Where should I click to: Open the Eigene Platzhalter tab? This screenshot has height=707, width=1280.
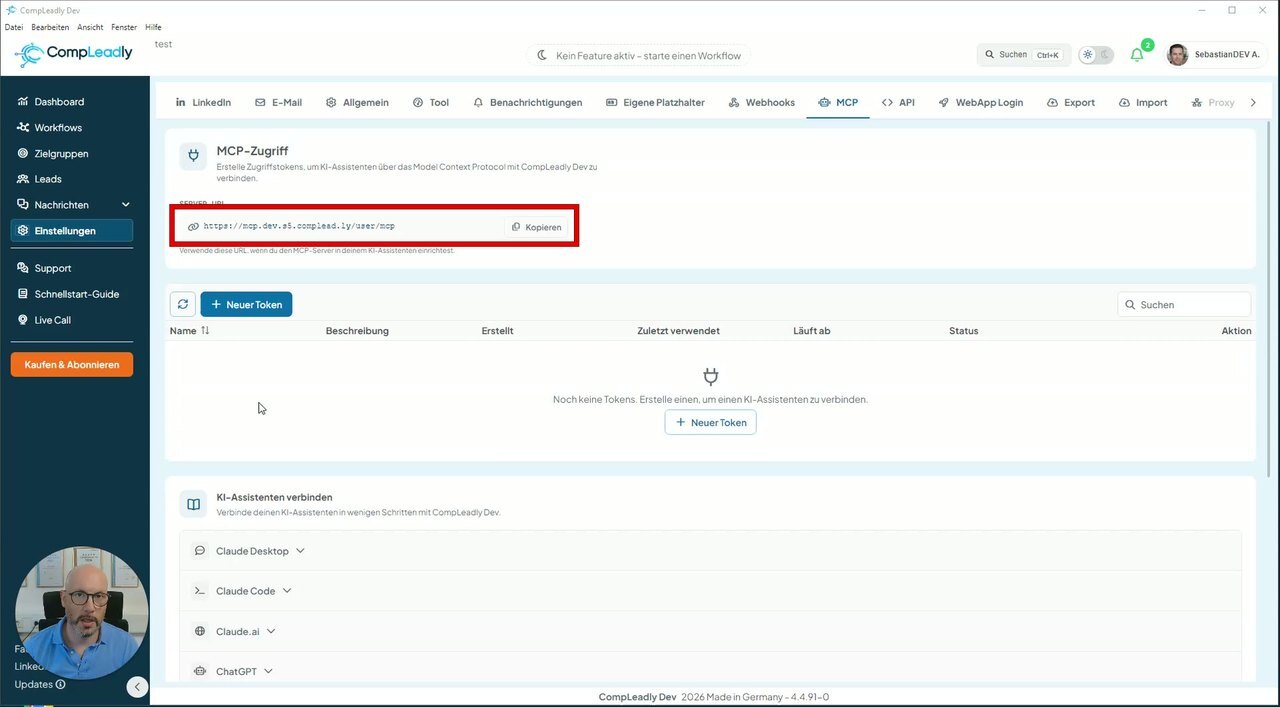click(x=655, y=102)
